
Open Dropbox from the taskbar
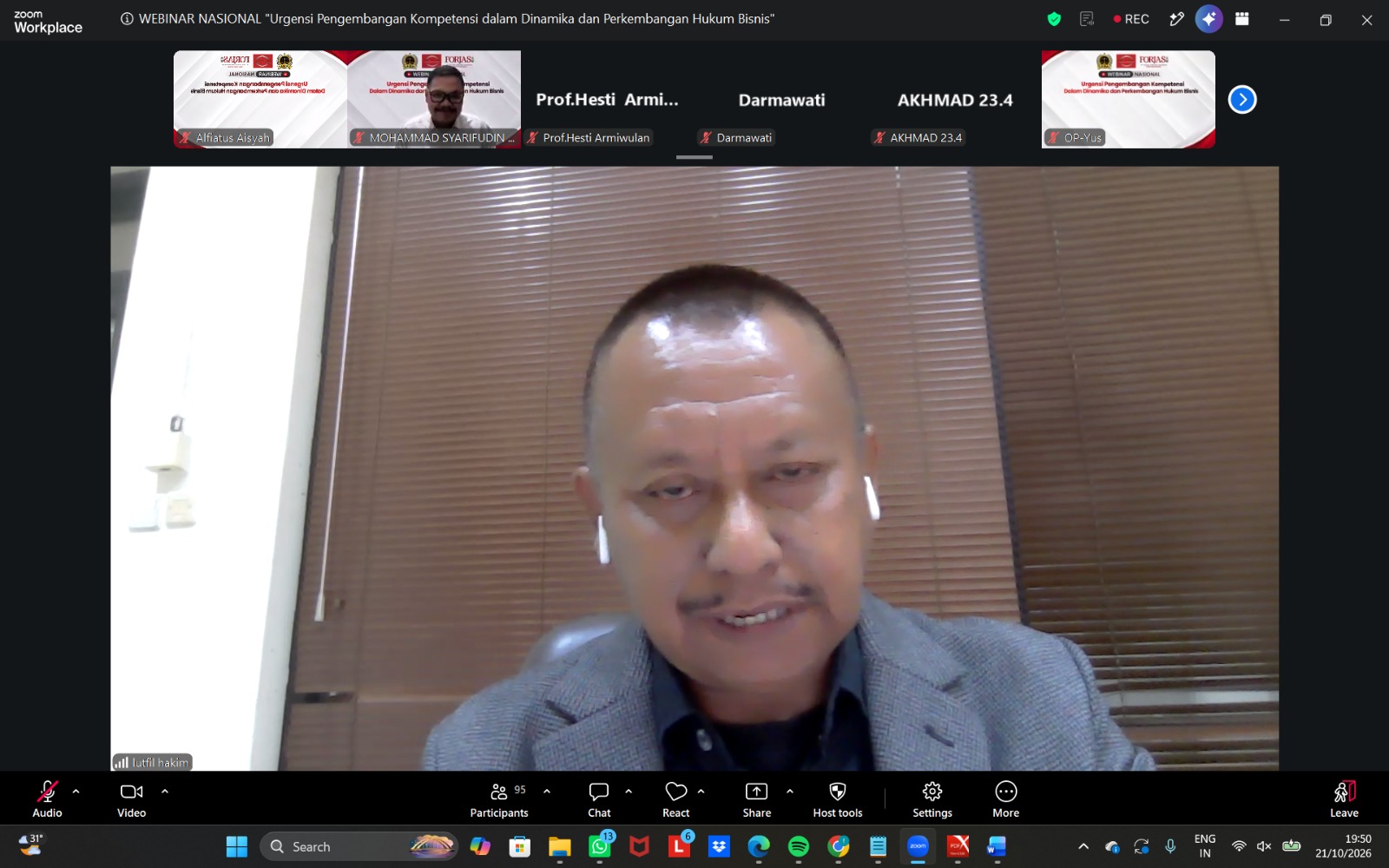719,846
